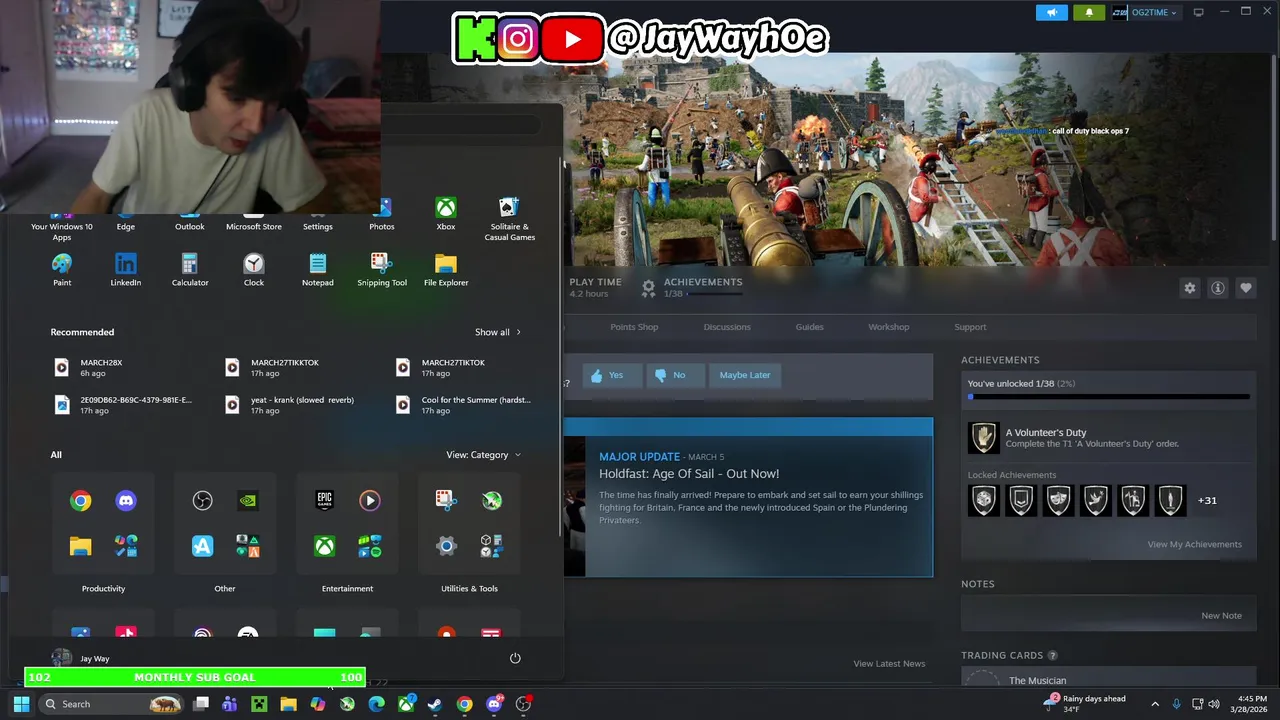Open Steam game settings gear
The image size is (1280, 720).
coord(1190,288)
